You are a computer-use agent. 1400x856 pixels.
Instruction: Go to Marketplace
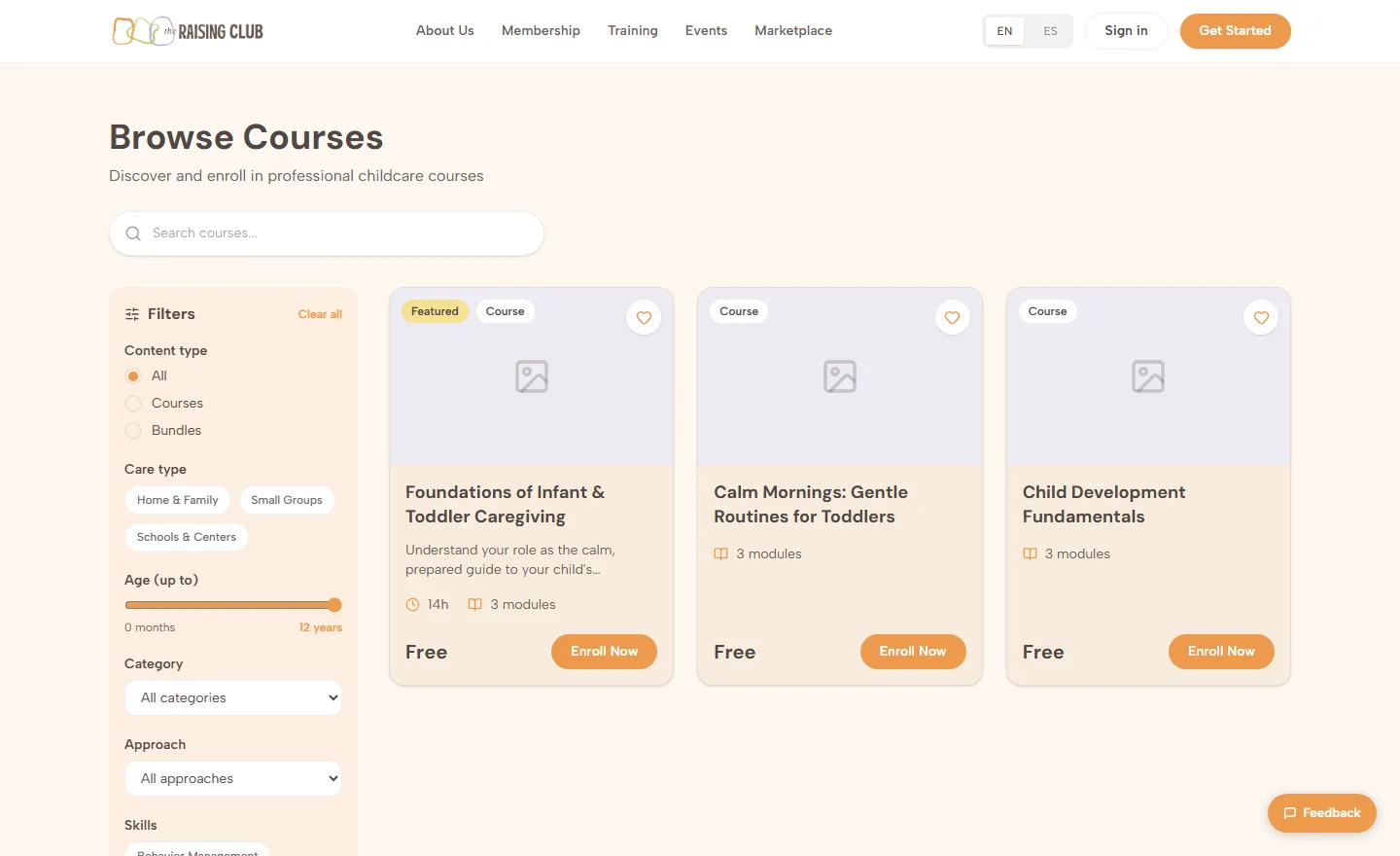coord(793,30)
